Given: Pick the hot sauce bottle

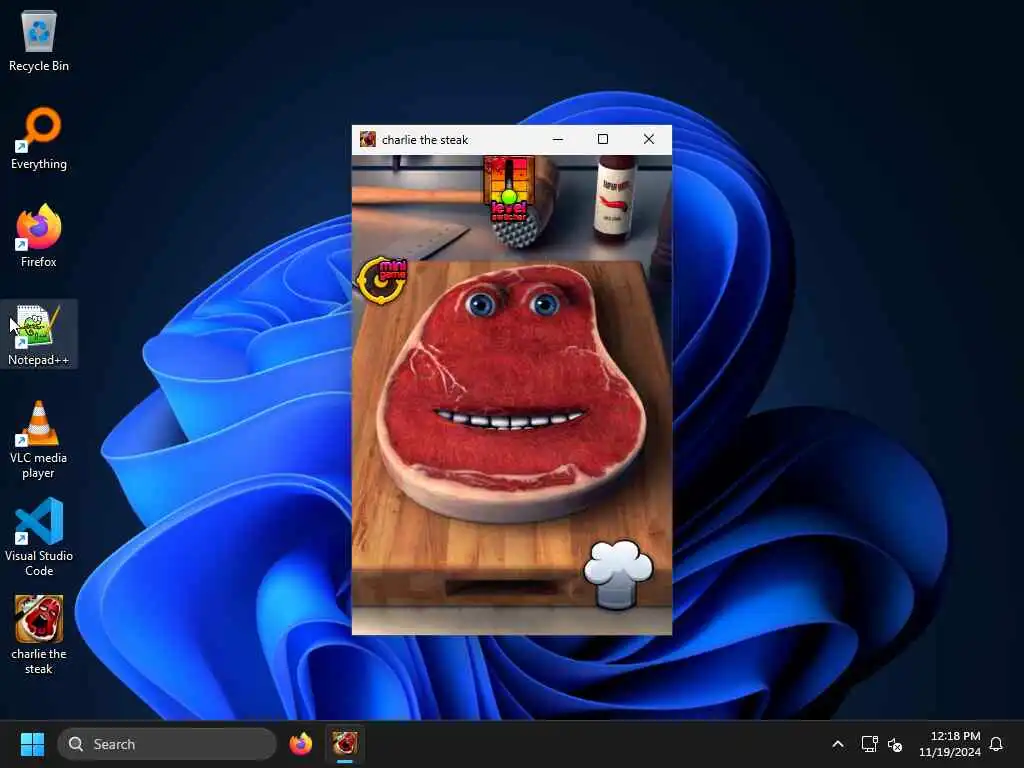Looking at the screenshot, I should 616,198.
